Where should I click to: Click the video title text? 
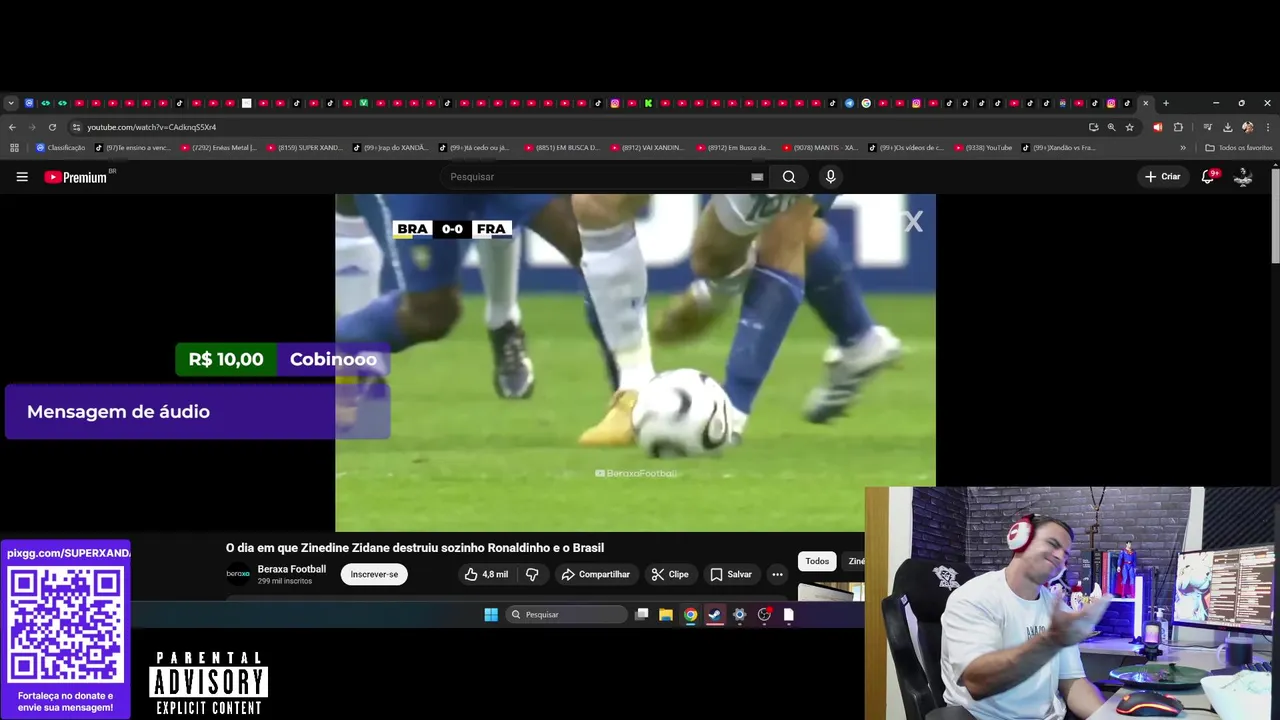point(415,548)
